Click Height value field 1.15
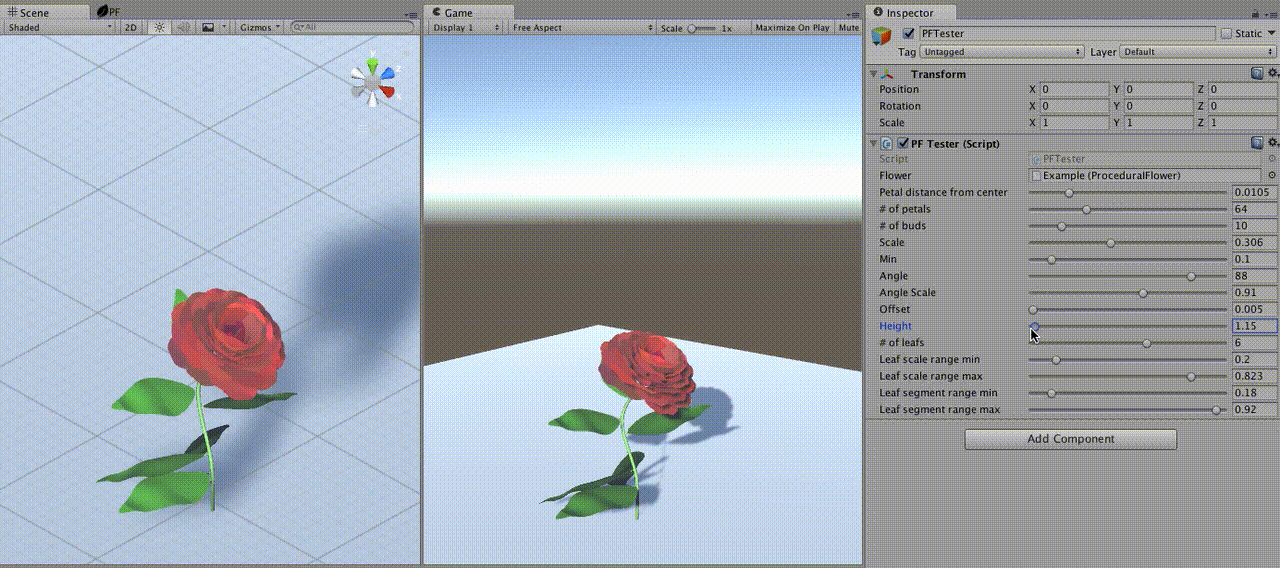The image size is (1280, 568). click(x=1255, y=326)
